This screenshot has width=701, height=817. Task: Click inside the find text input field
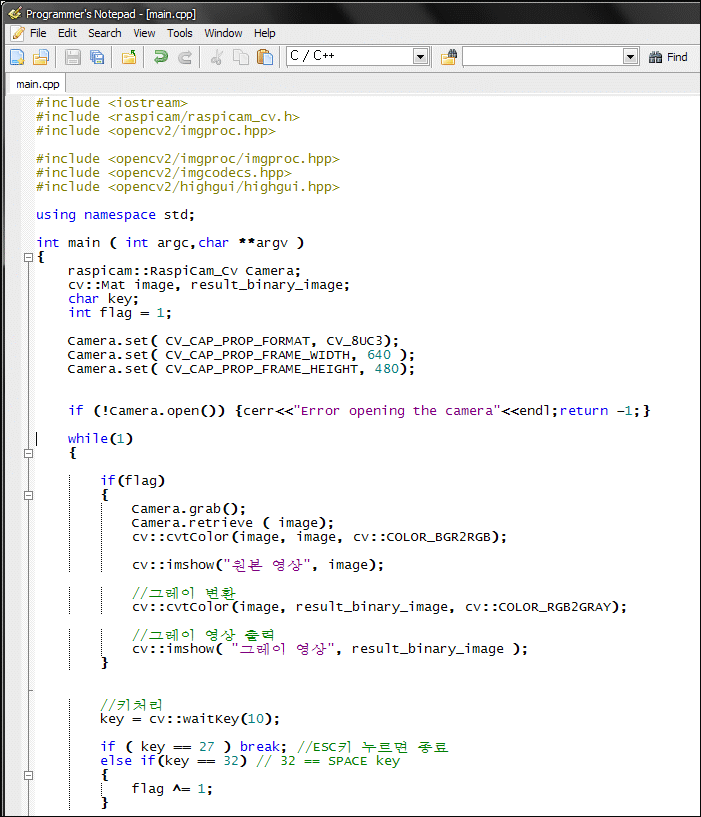click(543, 56)
